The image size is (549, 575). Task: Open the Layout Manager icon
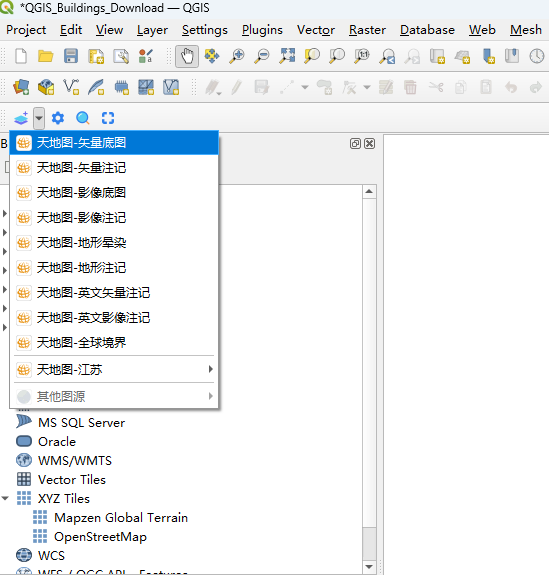click(121, 56)
